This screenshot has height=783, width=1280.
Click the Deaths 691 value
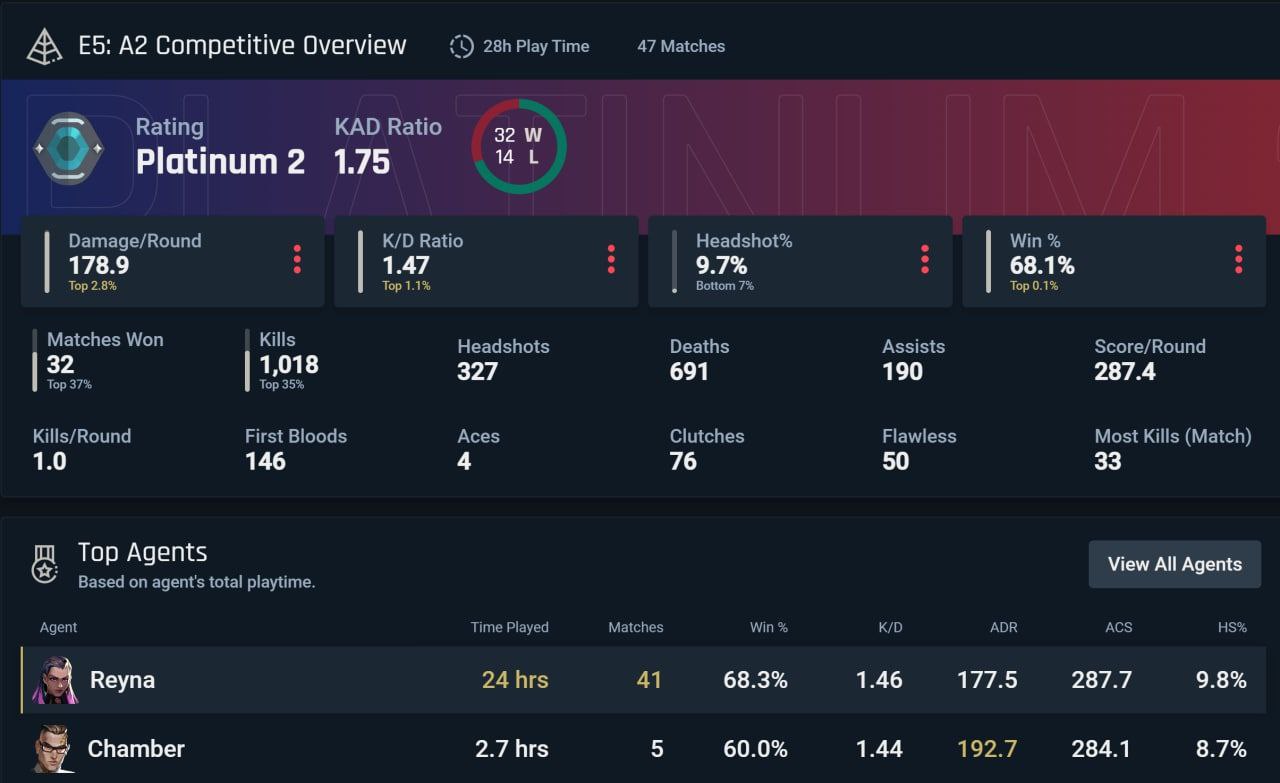pyautogui.click(x=689, y=372)
